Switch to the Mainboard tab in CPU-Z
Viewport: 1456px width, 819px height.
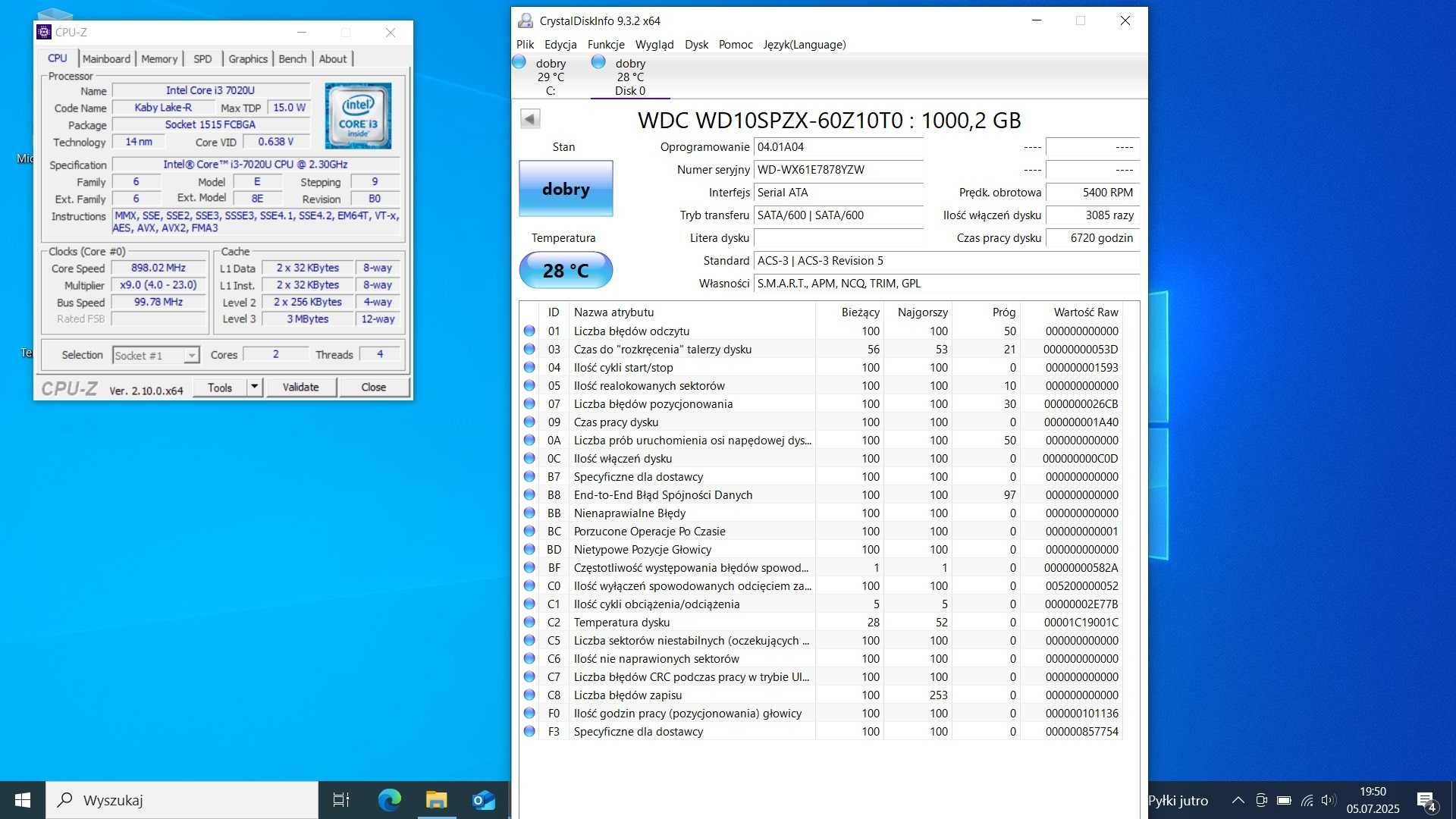tap(106, 58)
